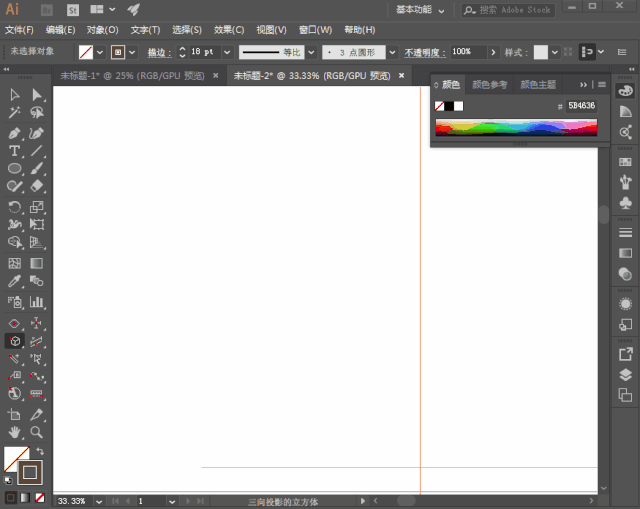Activate the highlighted cube plugin tool
This screenshot has height=509, width=640.
click(15, 341)
